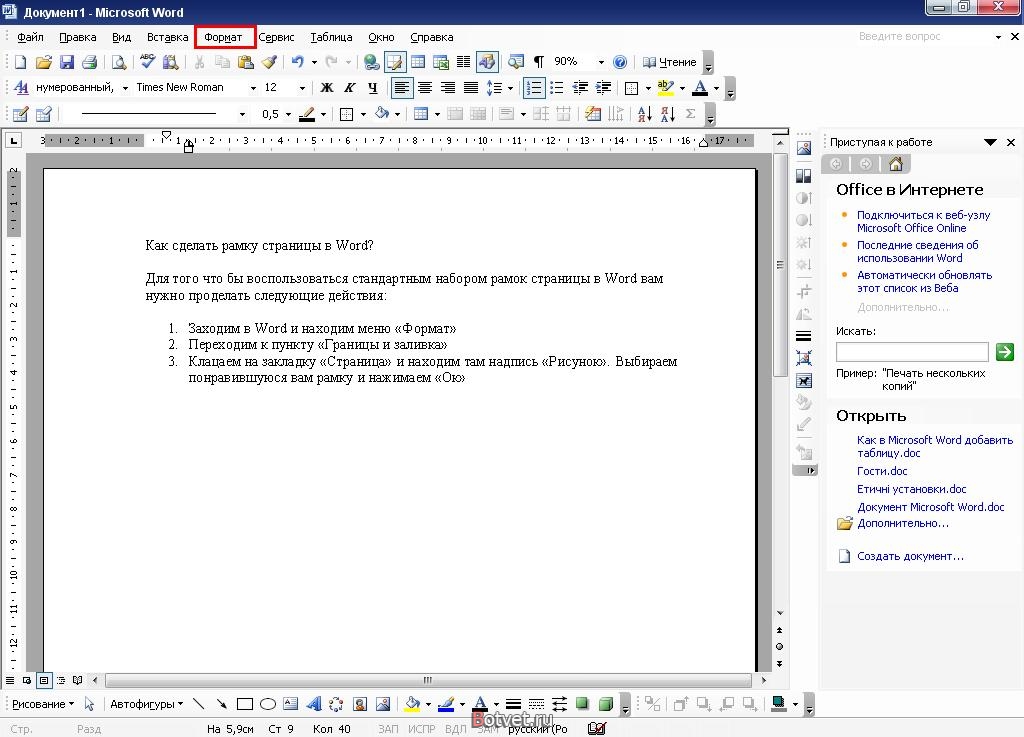Run the spelling check ABC icon
The width and height of the screenshot is (1024, 737).
point(148,62)
